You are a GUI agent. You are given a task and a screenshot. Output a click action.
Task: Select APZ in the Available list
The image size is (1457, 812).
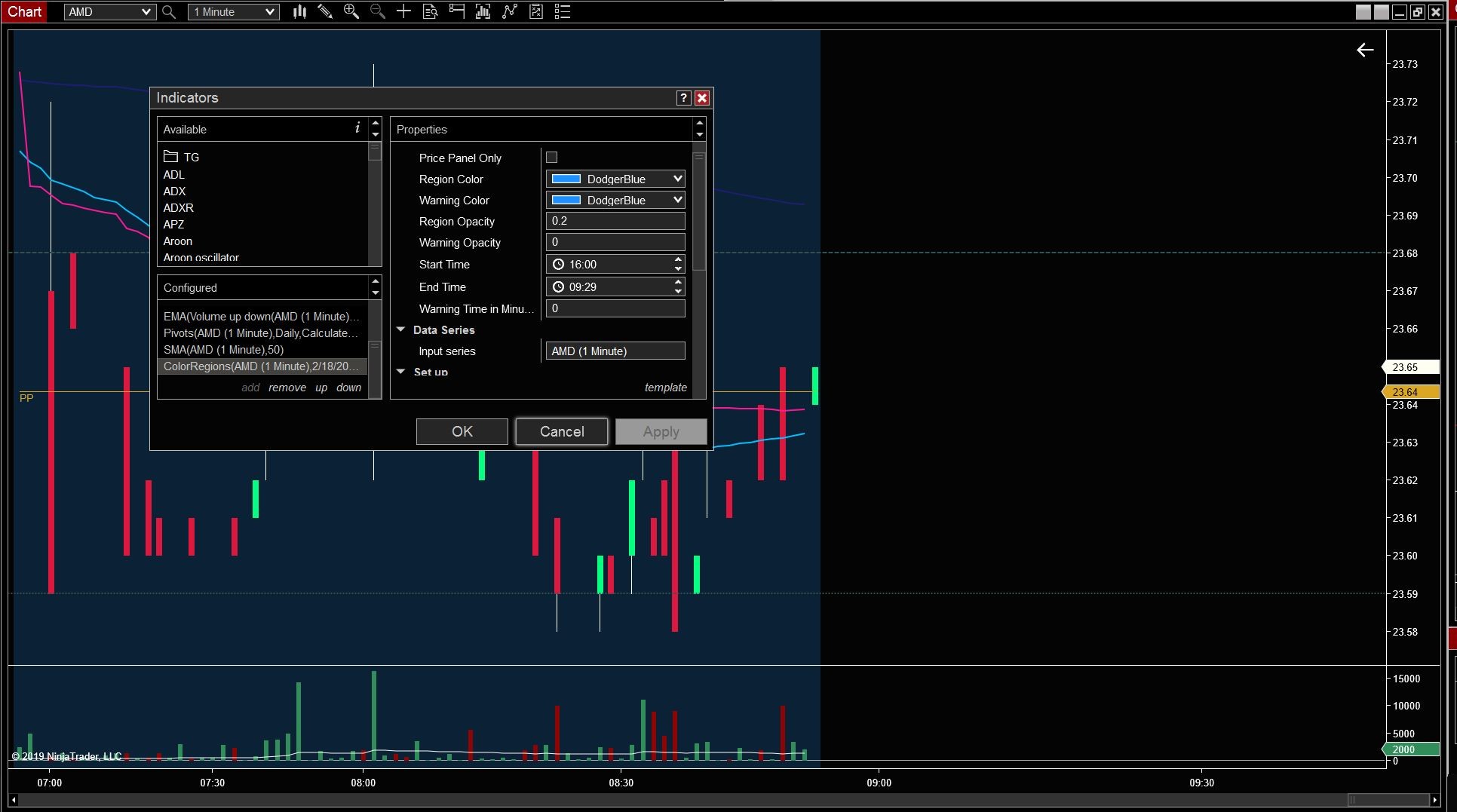[x=174, y=225]
